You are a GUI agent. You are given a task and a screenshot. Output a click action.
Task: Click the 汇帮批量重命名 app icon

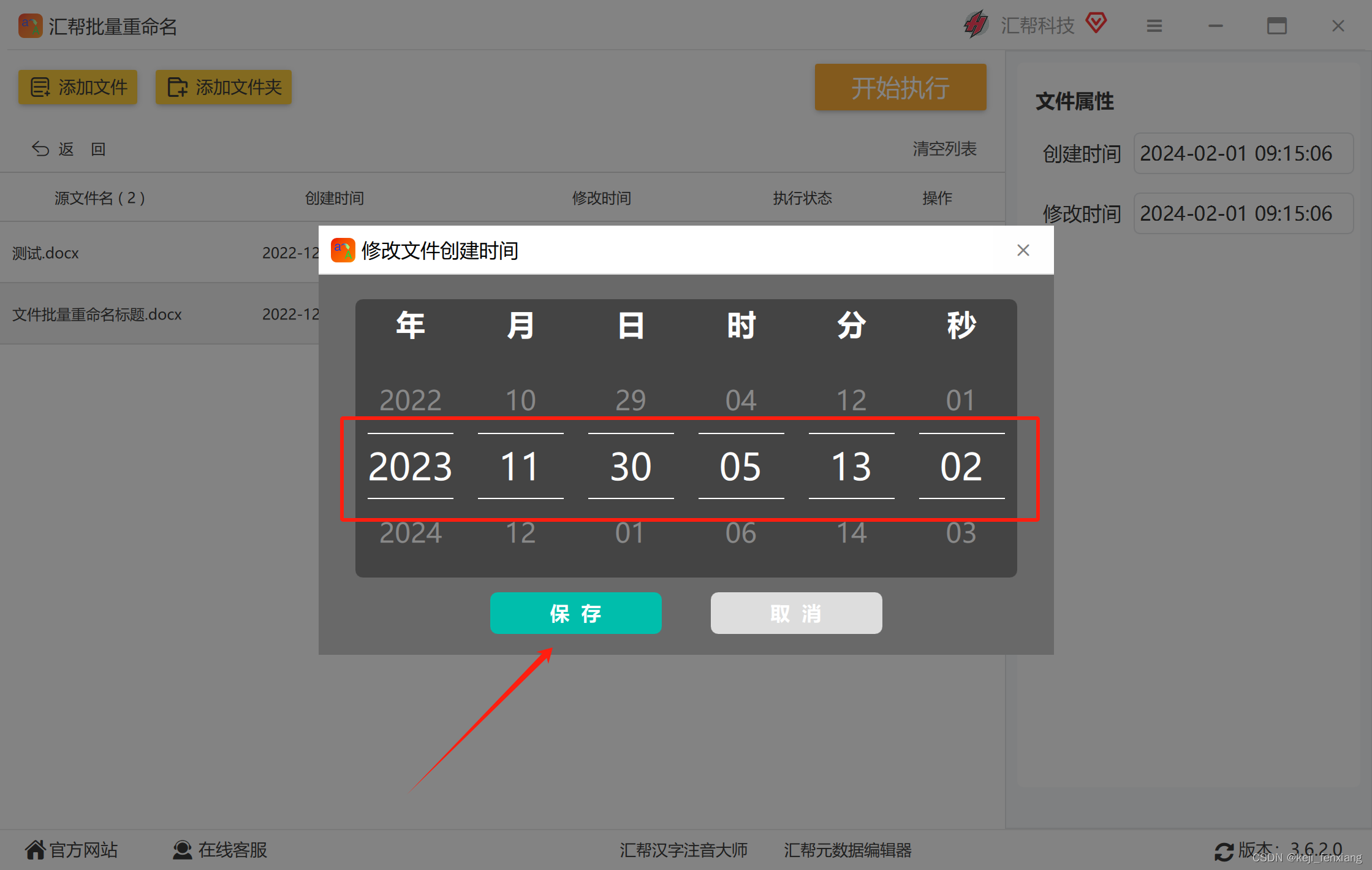point(31,26)
